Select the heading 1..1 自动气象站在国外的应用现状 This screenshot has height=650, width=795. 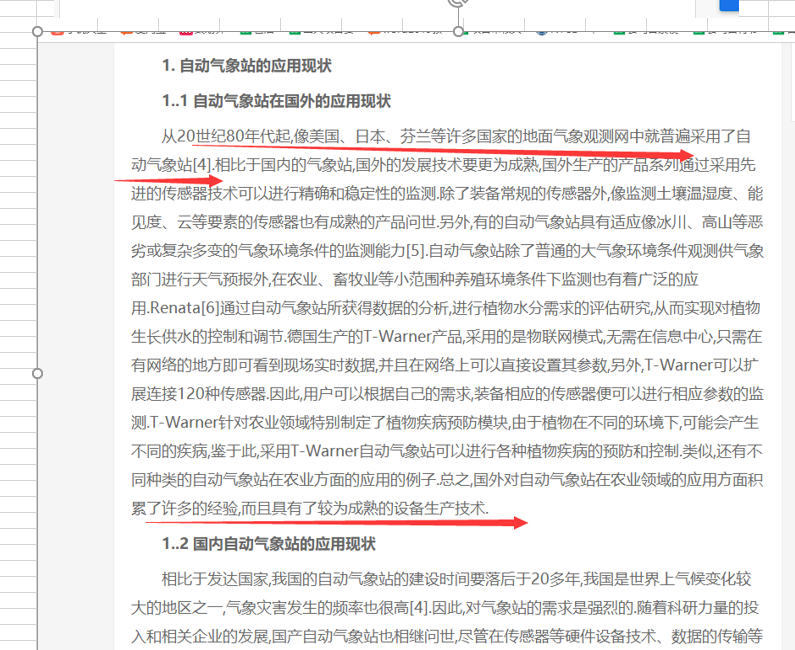[x=275, y=101]
